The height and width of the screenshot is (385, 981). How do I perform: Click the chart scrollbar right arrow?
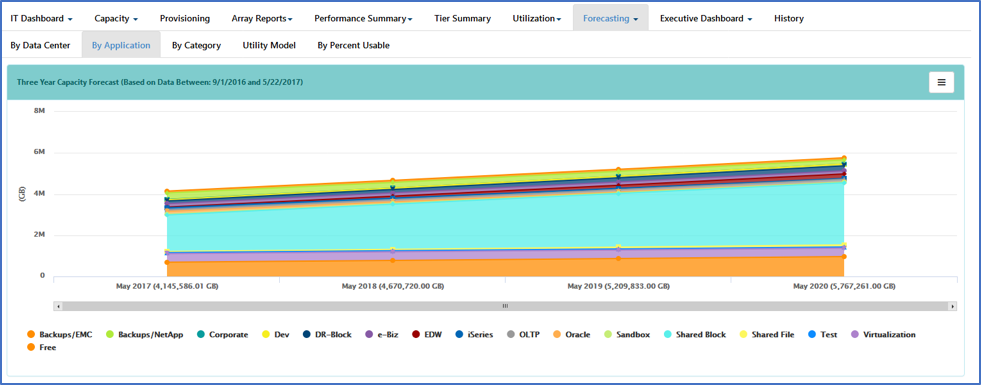click(x=953, y=306)
